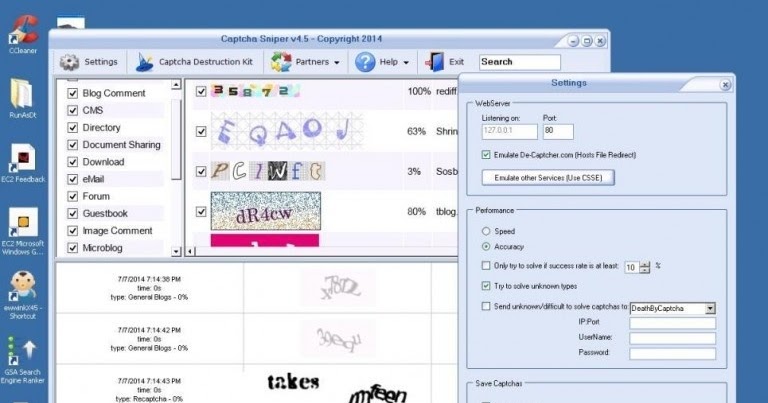Toggle Try to solve unknown types
Image resolution: width=768 pixels, height=403 pixels.
486,285
